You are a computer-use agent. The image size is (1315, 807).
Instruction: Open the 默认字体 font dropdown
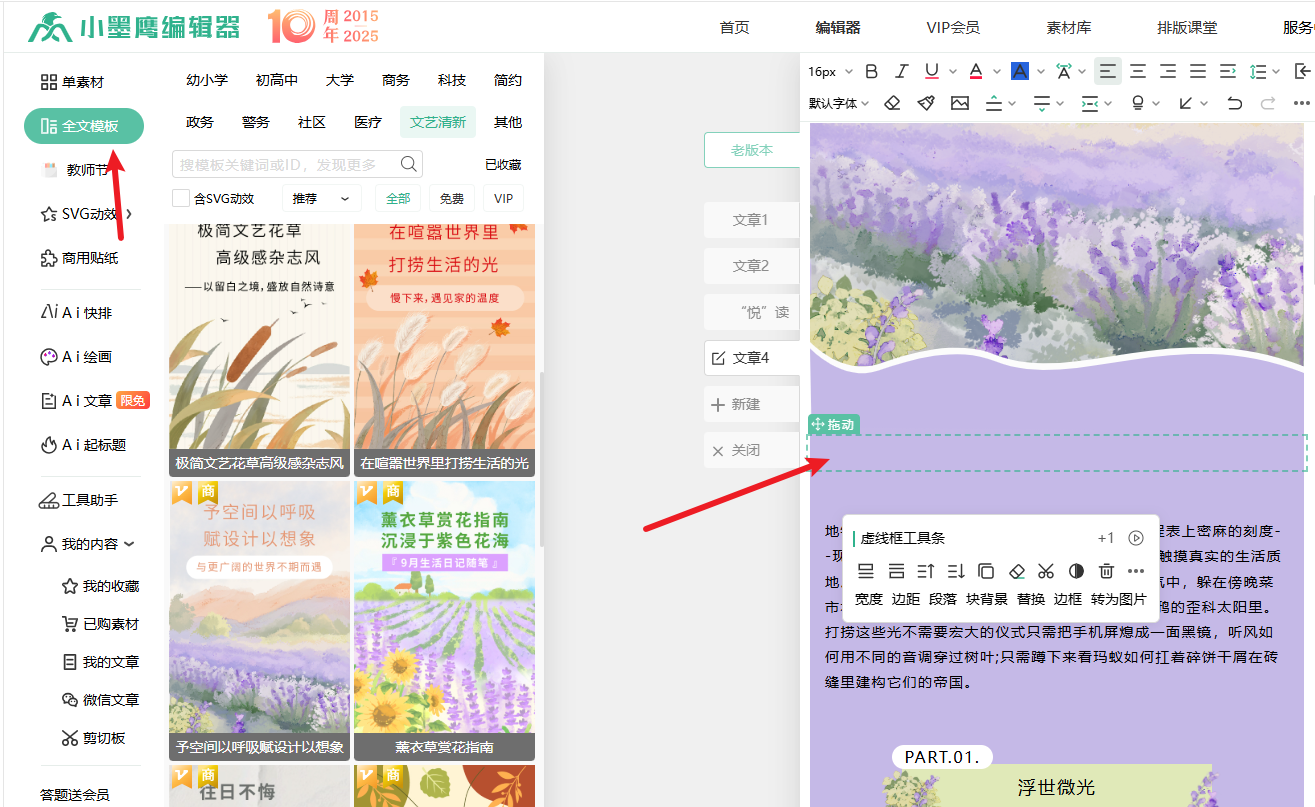(x=839, y=103)
